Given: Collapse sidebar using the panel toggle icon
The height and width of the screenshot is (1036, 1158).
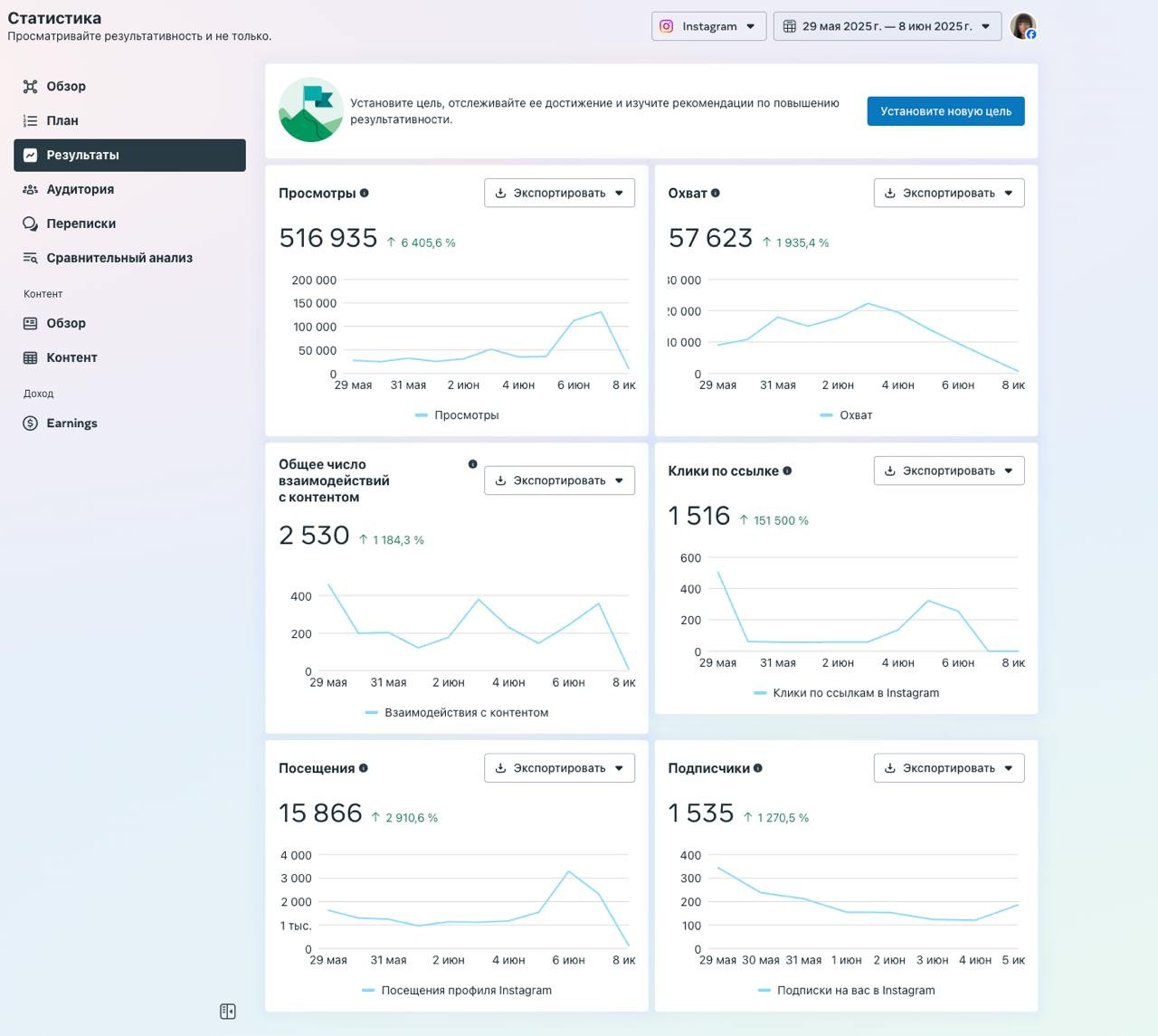Looking at the screenshot, I should point(228,1012).
